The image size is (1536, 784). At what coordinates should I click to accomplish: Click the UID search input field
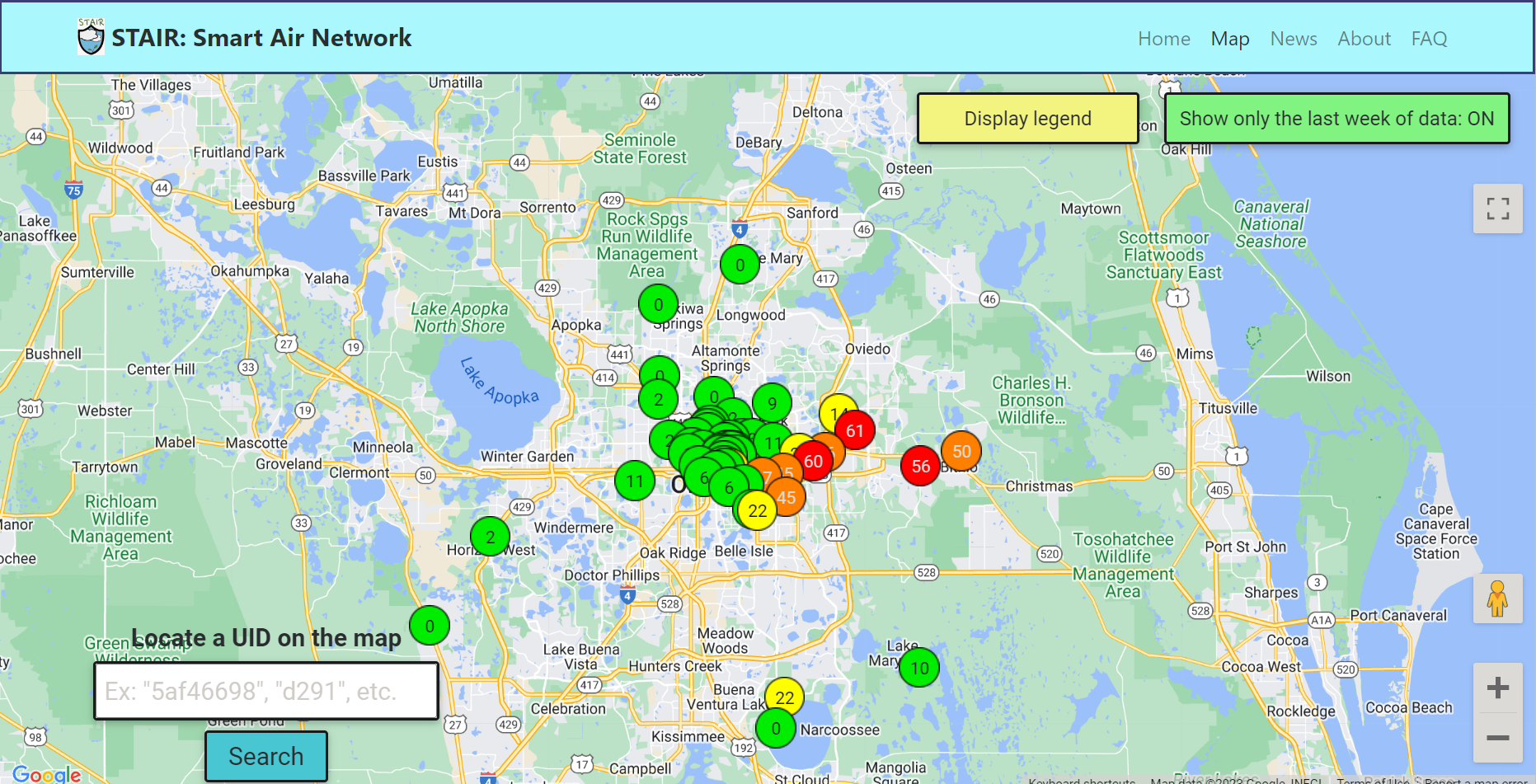pyautogui.click(x=266, y=691)
